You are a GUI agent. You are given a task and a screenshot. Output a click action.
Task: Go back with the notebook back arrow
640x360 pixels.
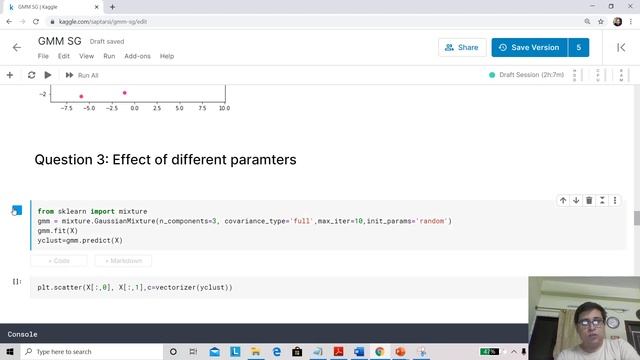click(17, 47)
